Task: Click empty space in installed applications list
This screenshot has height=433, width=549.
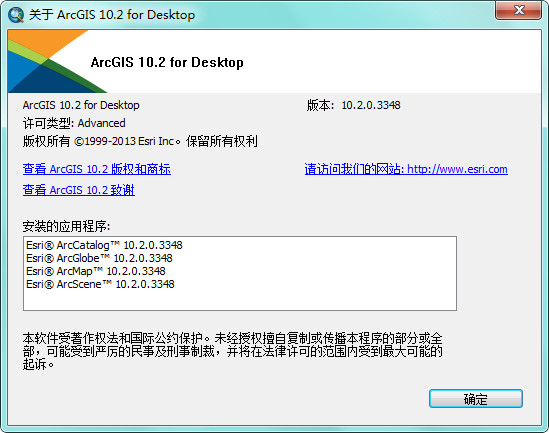Action: point(240,300)
